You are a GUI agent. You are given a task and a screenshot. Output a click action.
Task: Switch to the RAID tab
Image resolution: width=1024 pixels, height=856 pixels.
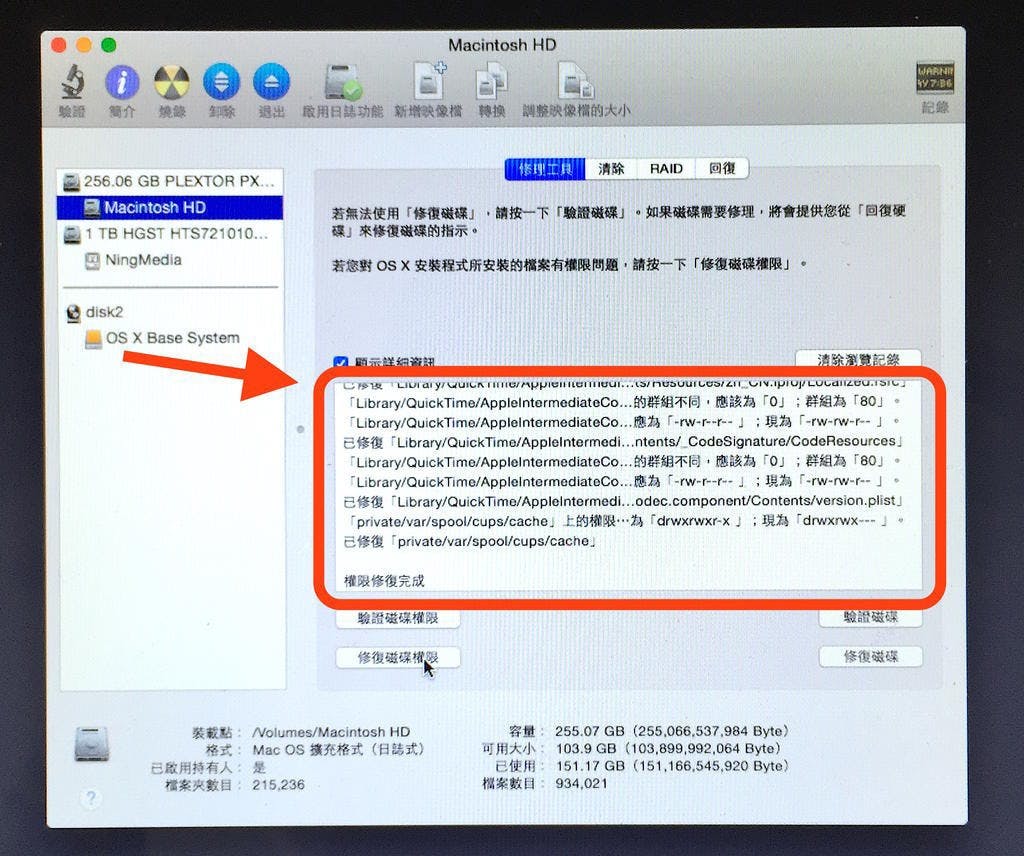(x=666, y=169)
